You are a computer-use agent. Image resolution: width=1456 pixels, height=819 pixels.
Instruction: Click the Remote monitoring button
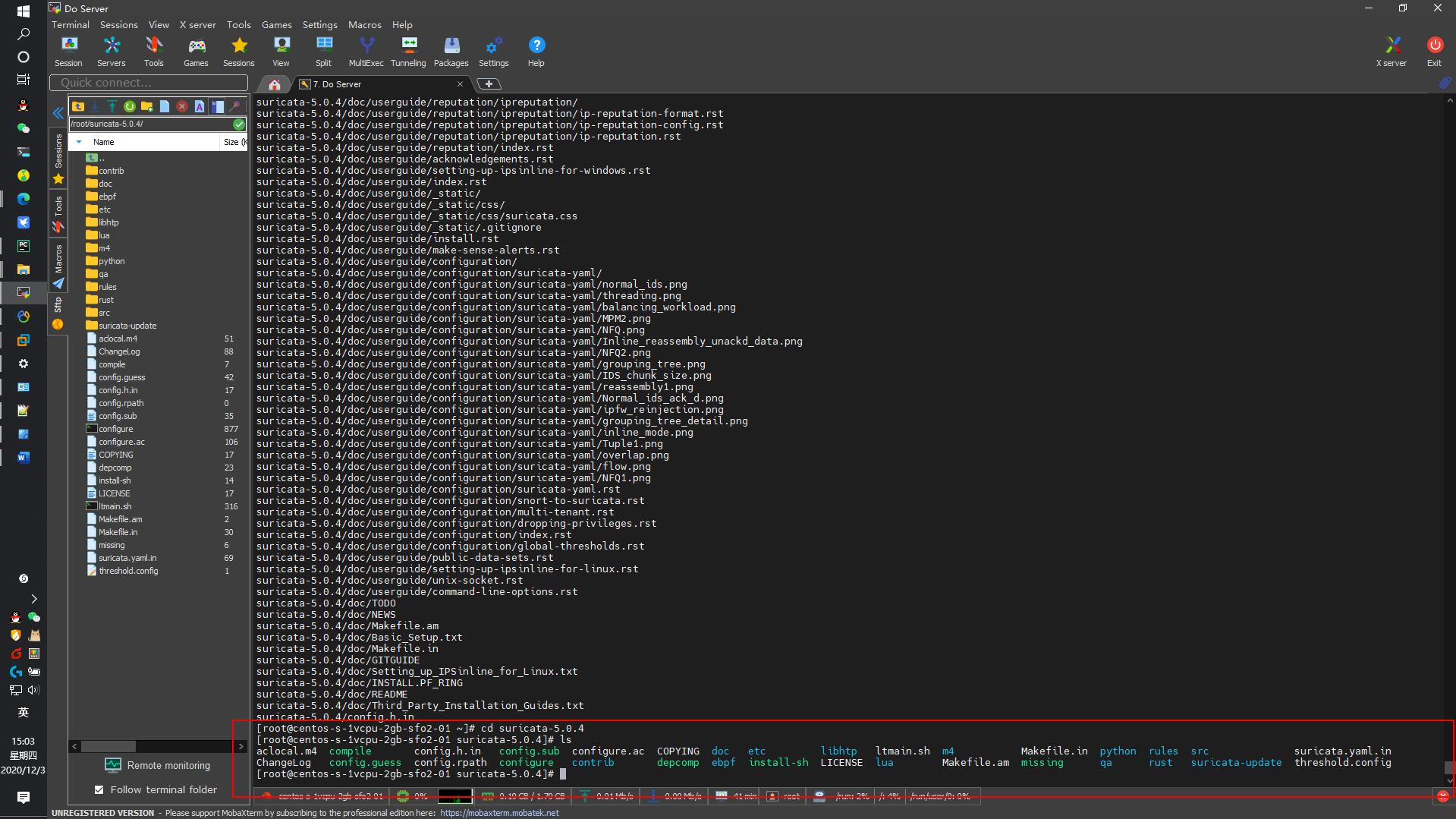(158, 765)
